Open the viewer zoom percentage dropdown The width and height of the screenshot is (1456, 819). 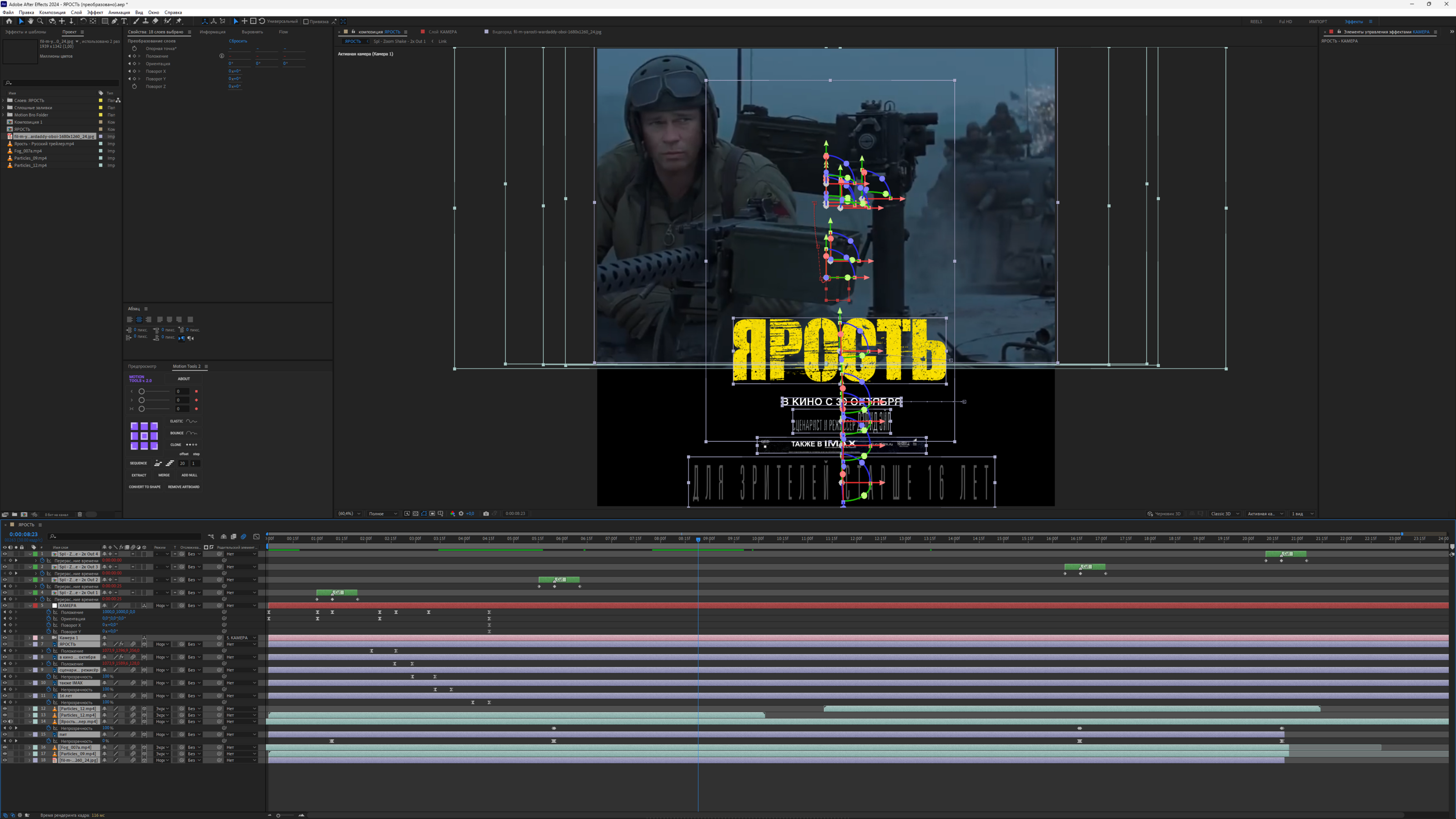click(x=349, y=513)
